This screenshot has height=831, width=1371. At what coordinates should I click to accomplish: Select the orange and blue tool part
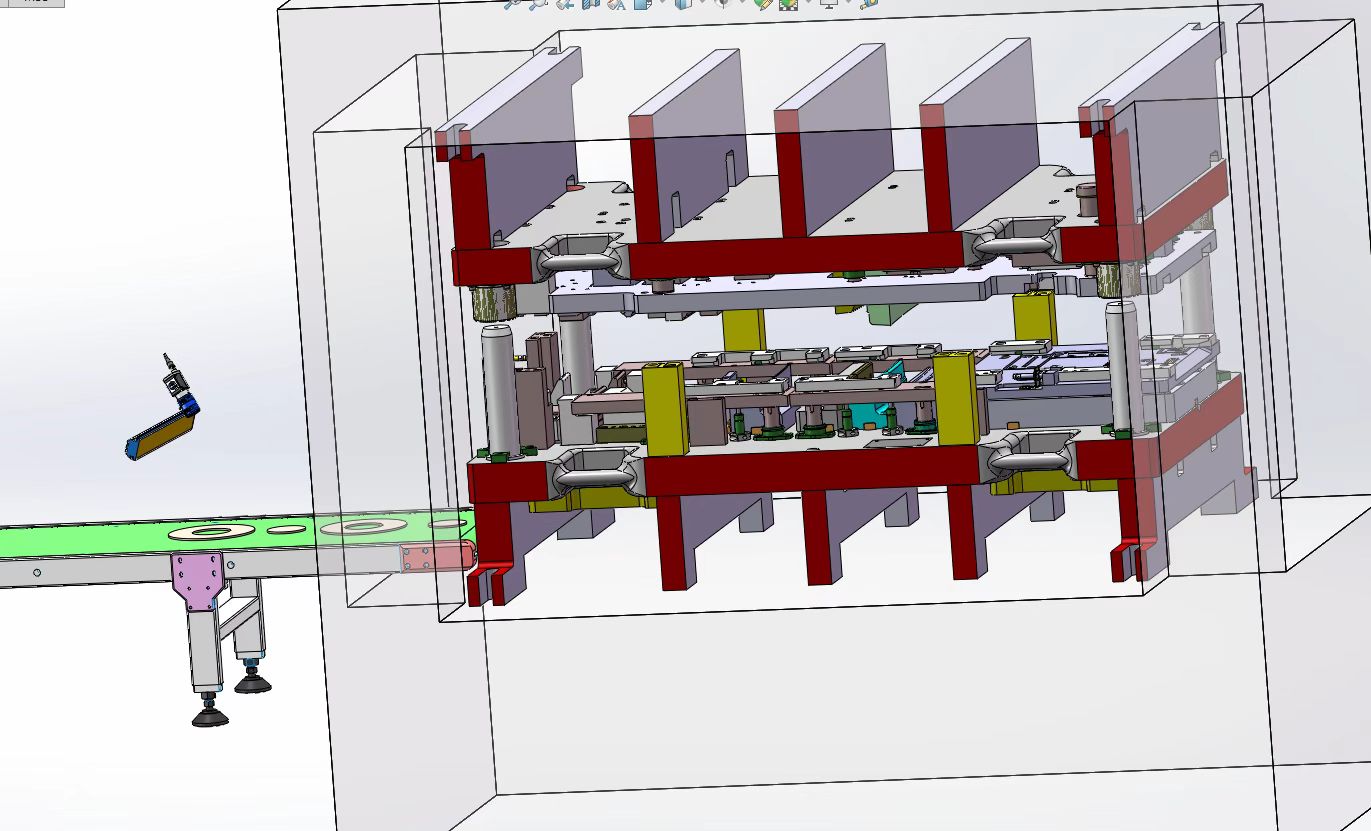(x=160, y=434)
